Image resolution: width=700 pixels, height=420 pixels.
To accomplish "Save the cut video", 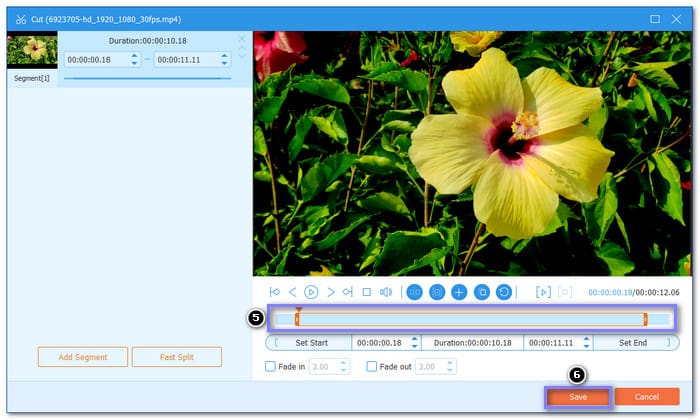I will (577, 397).
